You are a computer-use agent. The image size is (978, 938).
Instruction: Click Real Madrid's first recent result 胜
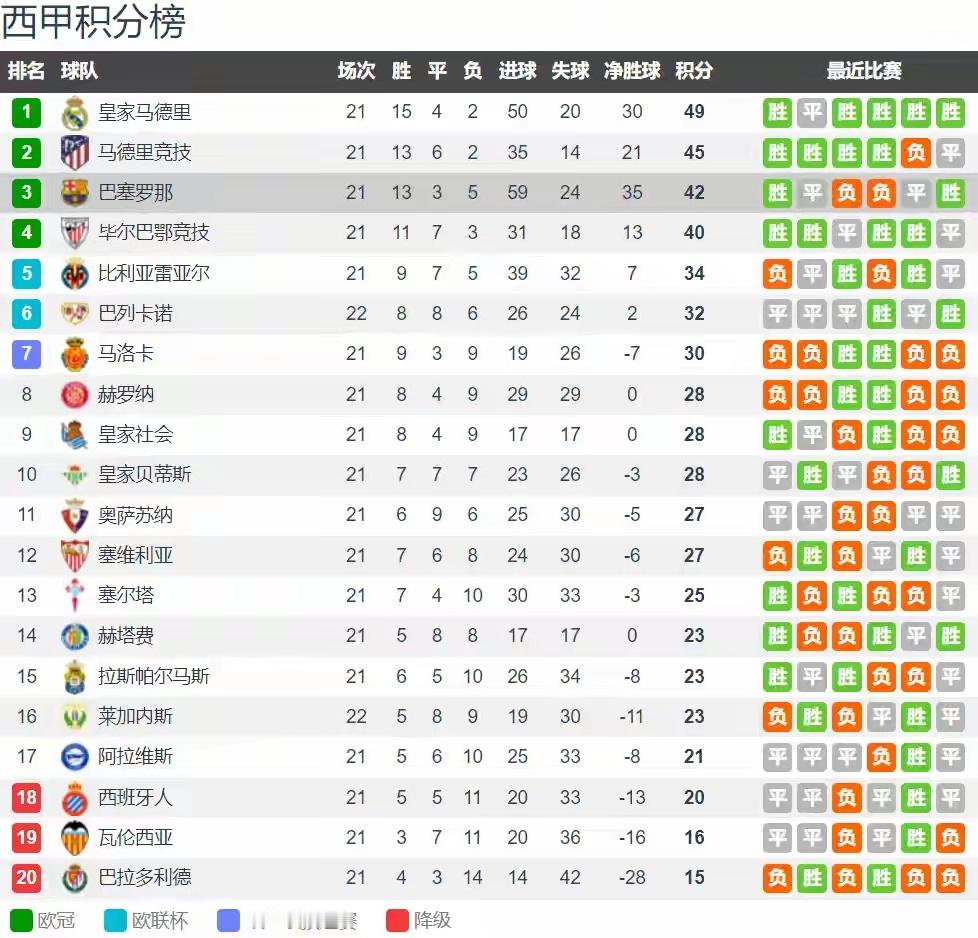[777, 113]
